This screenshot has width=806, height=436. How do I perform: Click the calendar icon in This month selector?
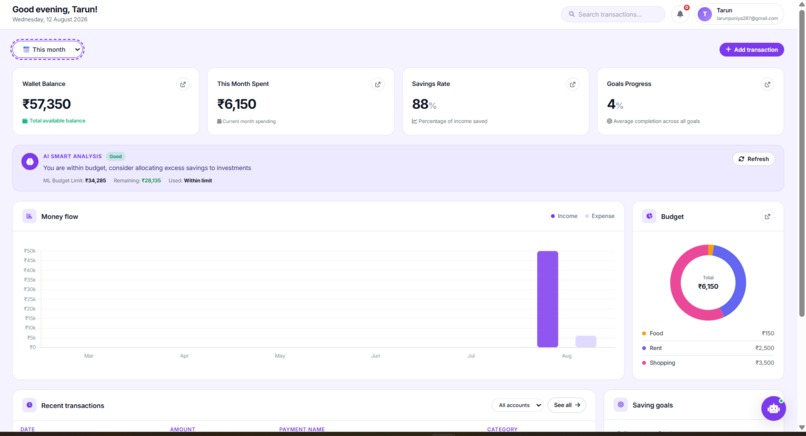[26, 49]
